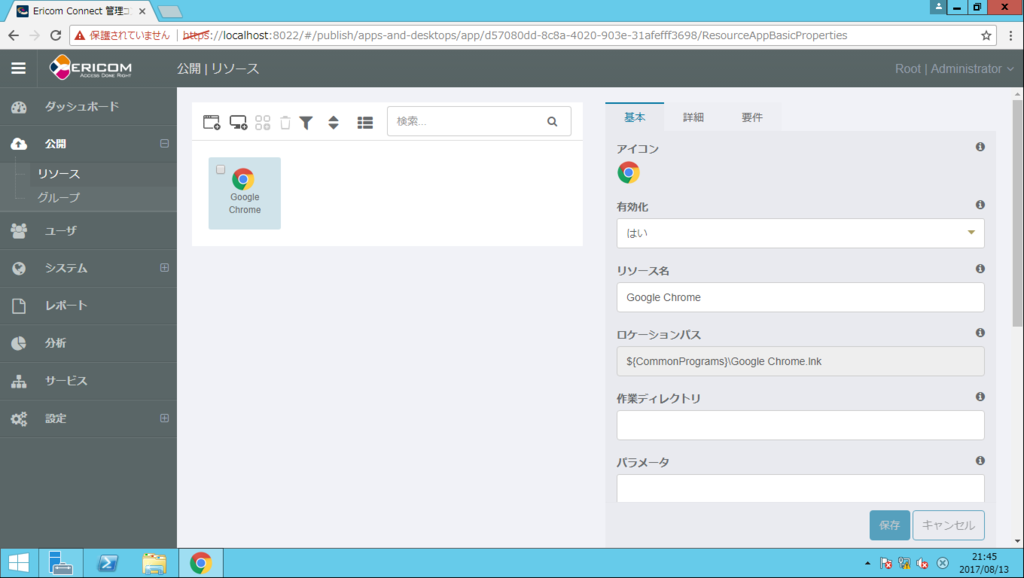Viewport: 1024px width, 578px height.
Task: Switch to the 基本 tab
Action: coord(634,118)
